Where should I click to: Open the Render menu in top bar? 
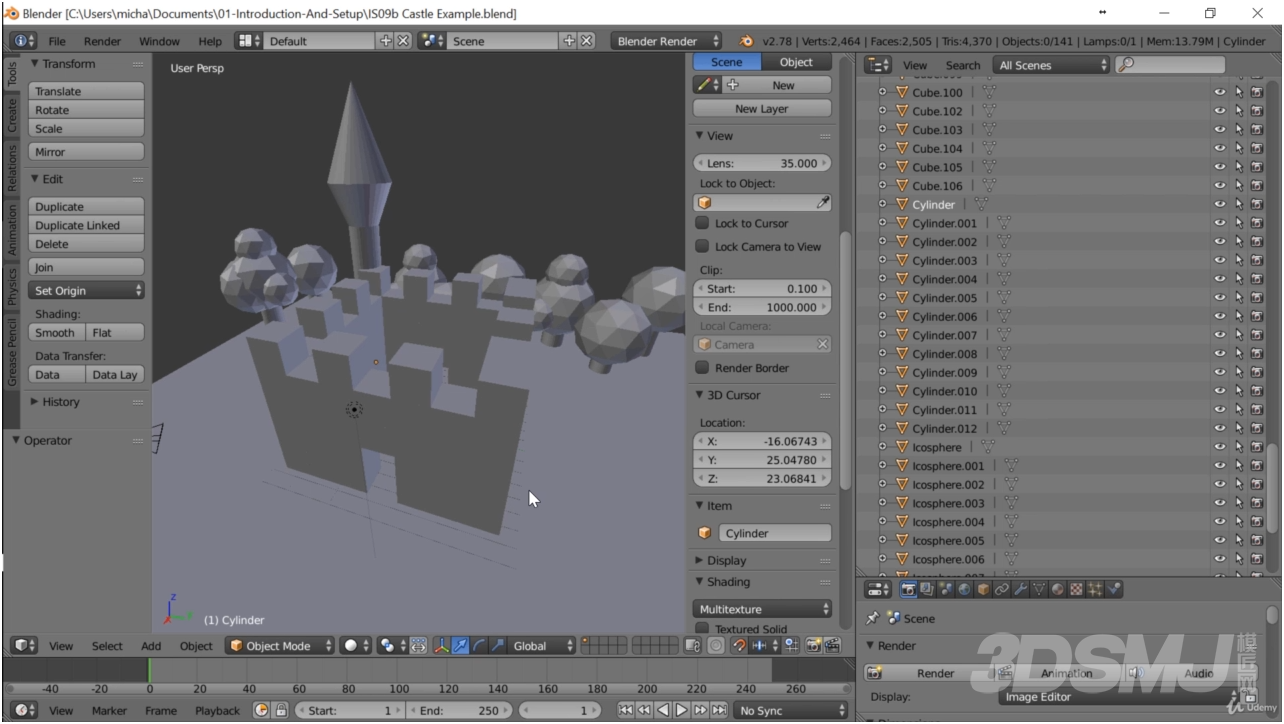[x=102, y=41]
